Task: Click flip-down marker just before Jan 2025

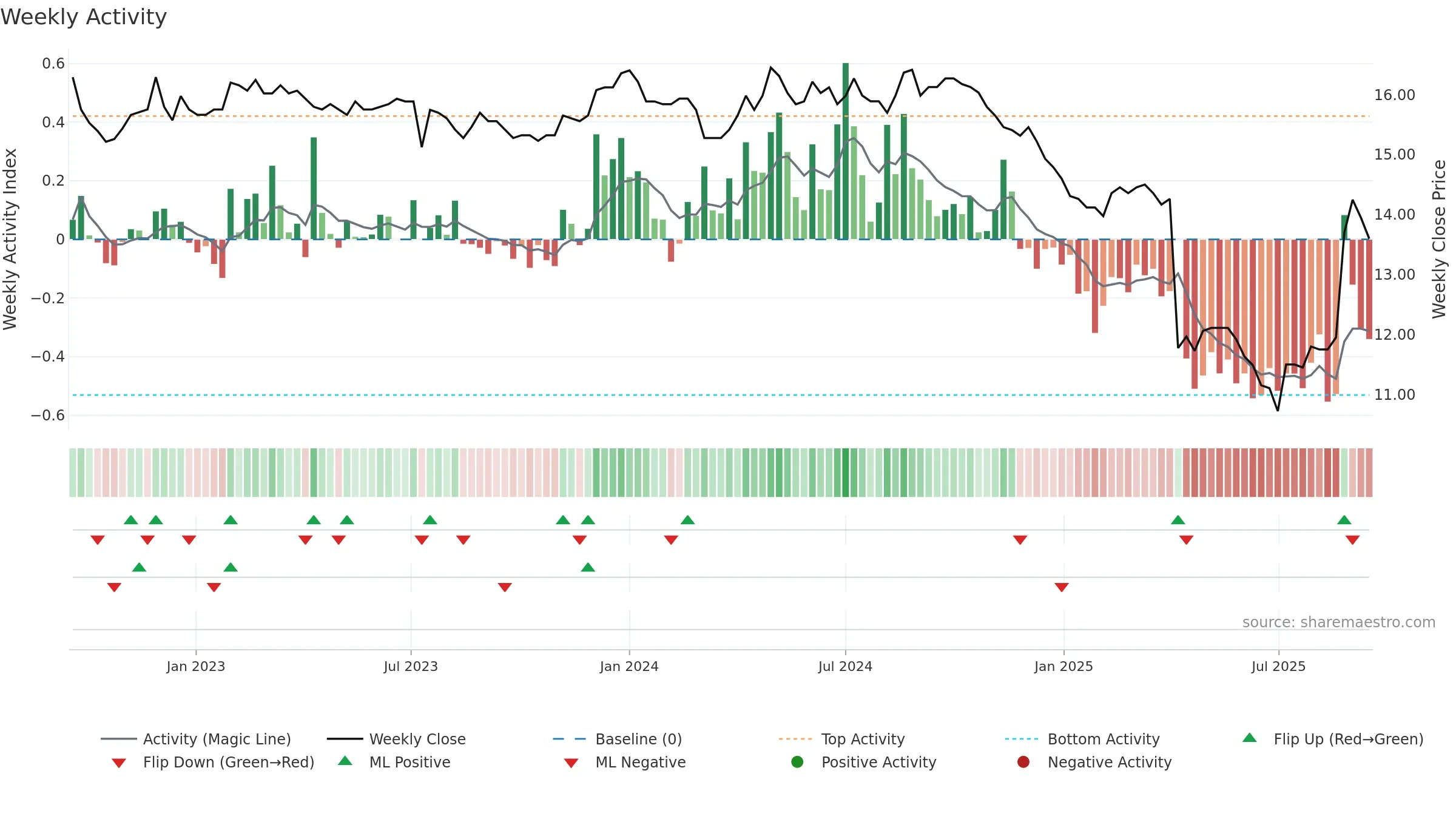Action: (x=1020, y=540)
